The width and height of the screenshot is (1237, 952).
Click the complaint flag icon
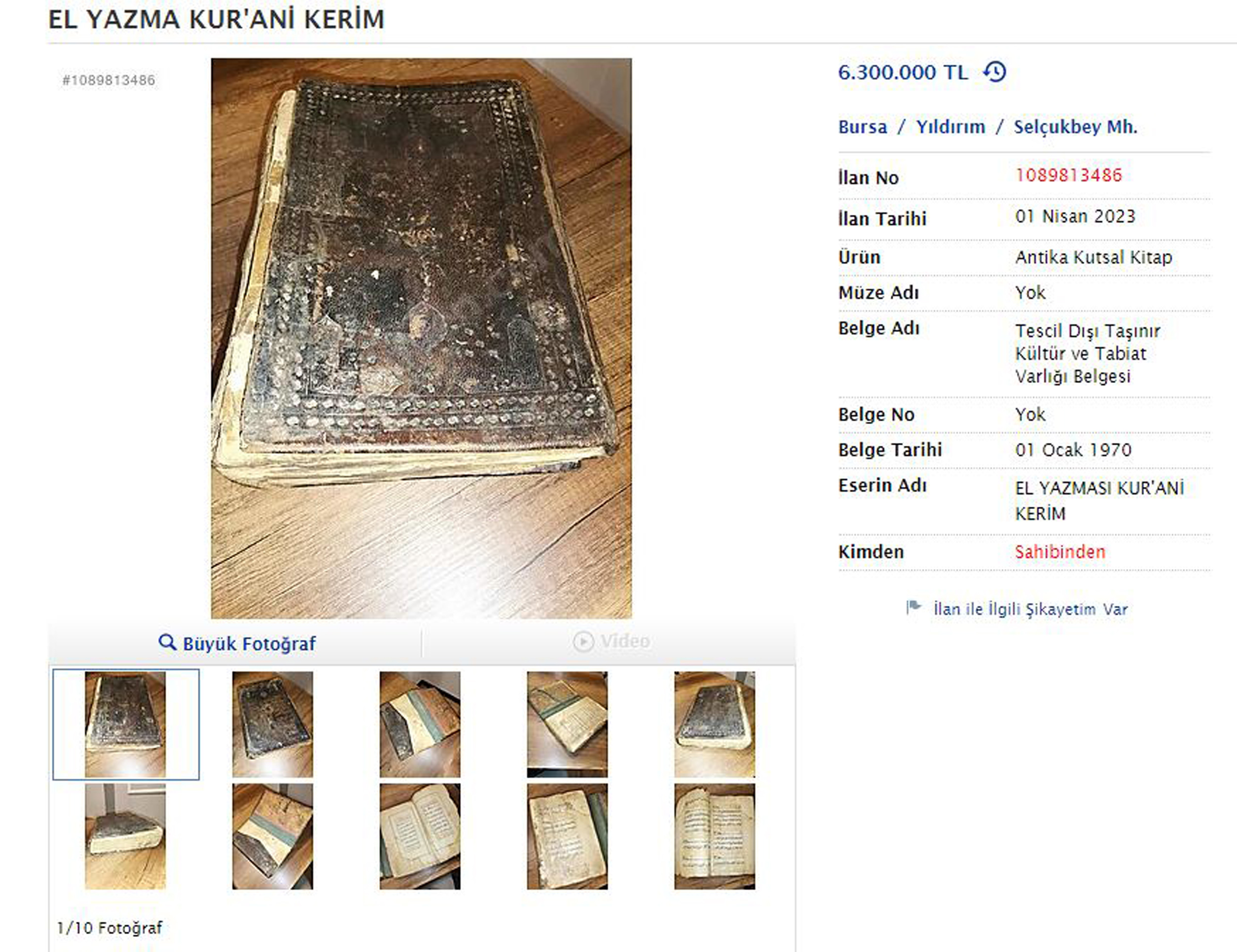click(913, 608)
